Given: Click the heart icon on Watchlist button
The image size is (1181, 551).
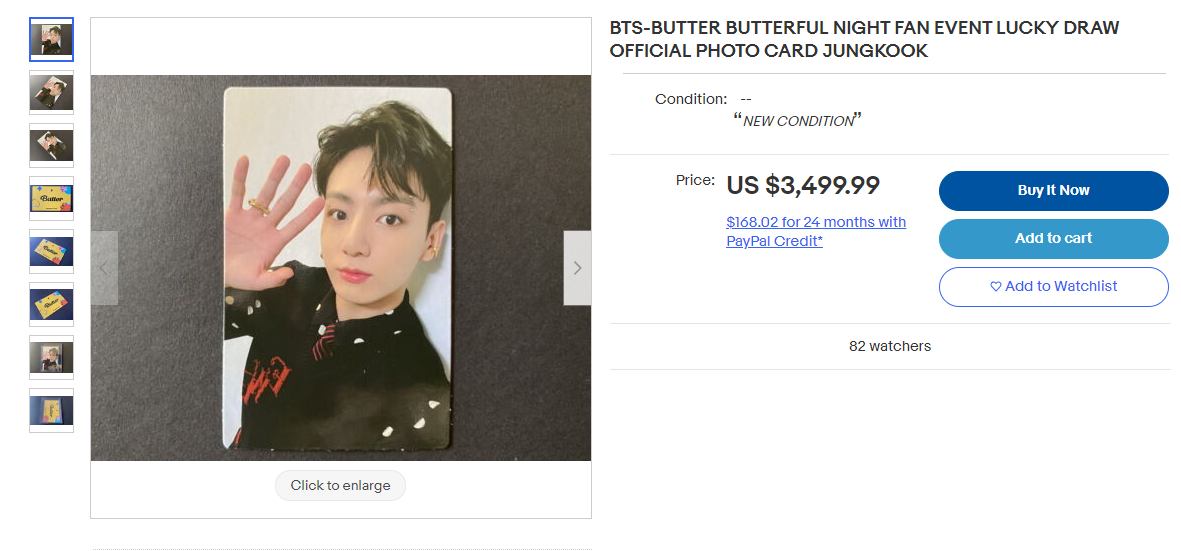Looking at the screenshot, I should pos(995,287).
